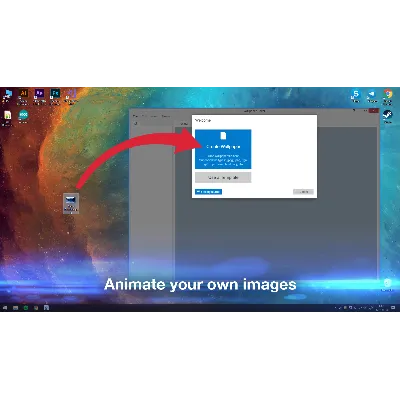Screen dimensions: 400x400
Task: Open File Explorer from the taskbar
Action: [x=15, y=308]
